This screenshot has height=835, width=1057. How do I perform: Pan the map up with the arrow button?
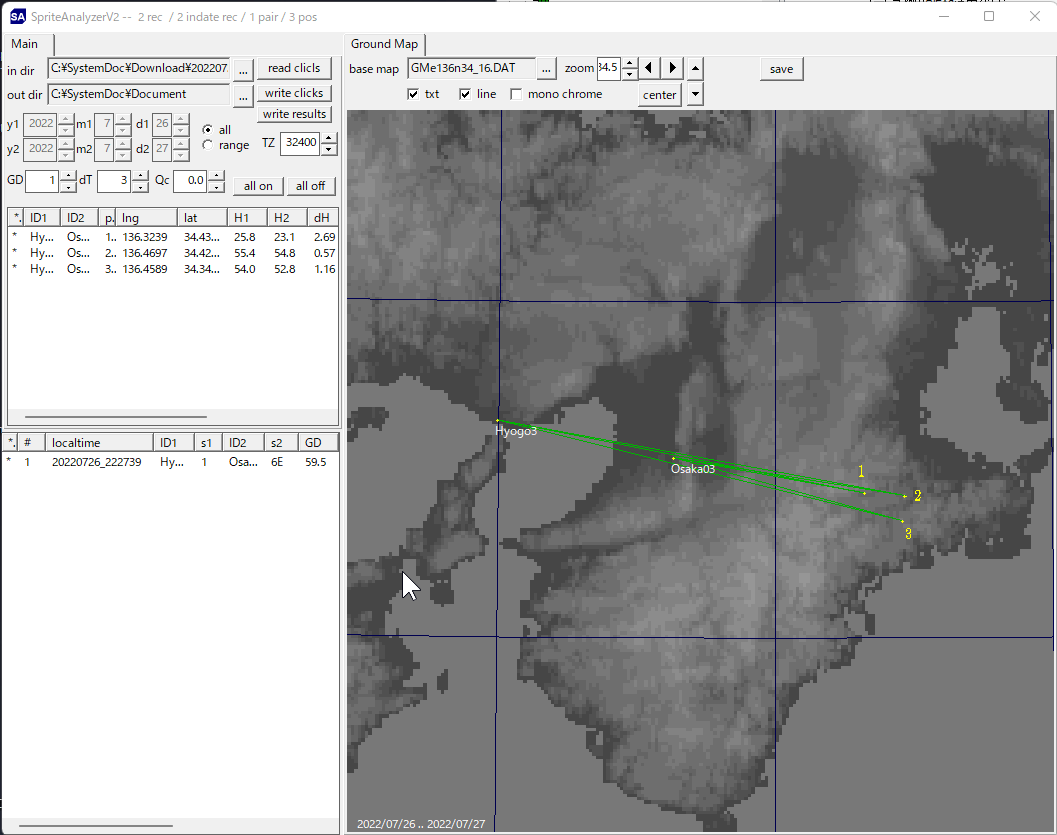[696, 68]
